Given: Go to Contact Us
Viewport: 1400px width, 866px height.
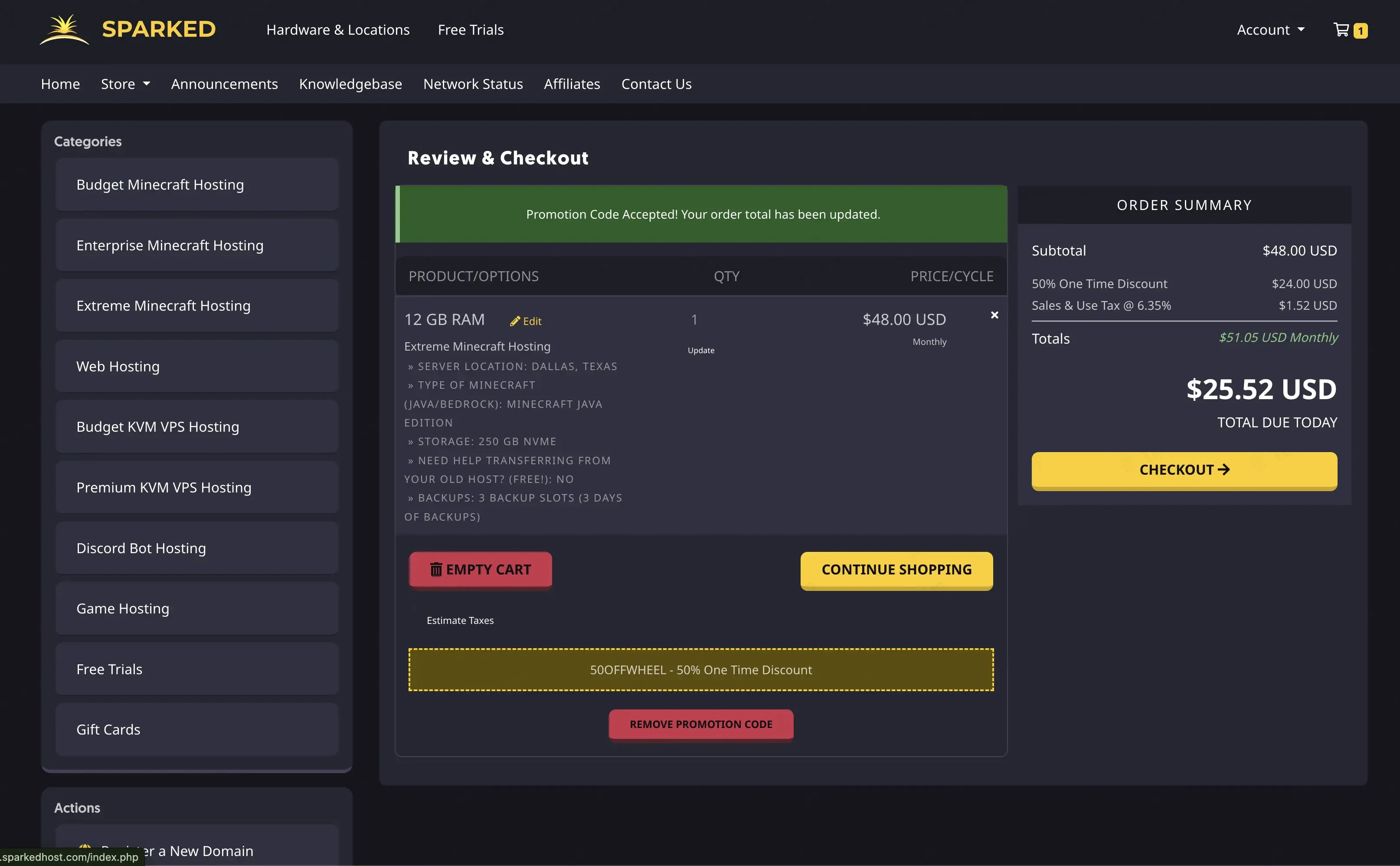Looking at the screenshot, I should [657, 84].
